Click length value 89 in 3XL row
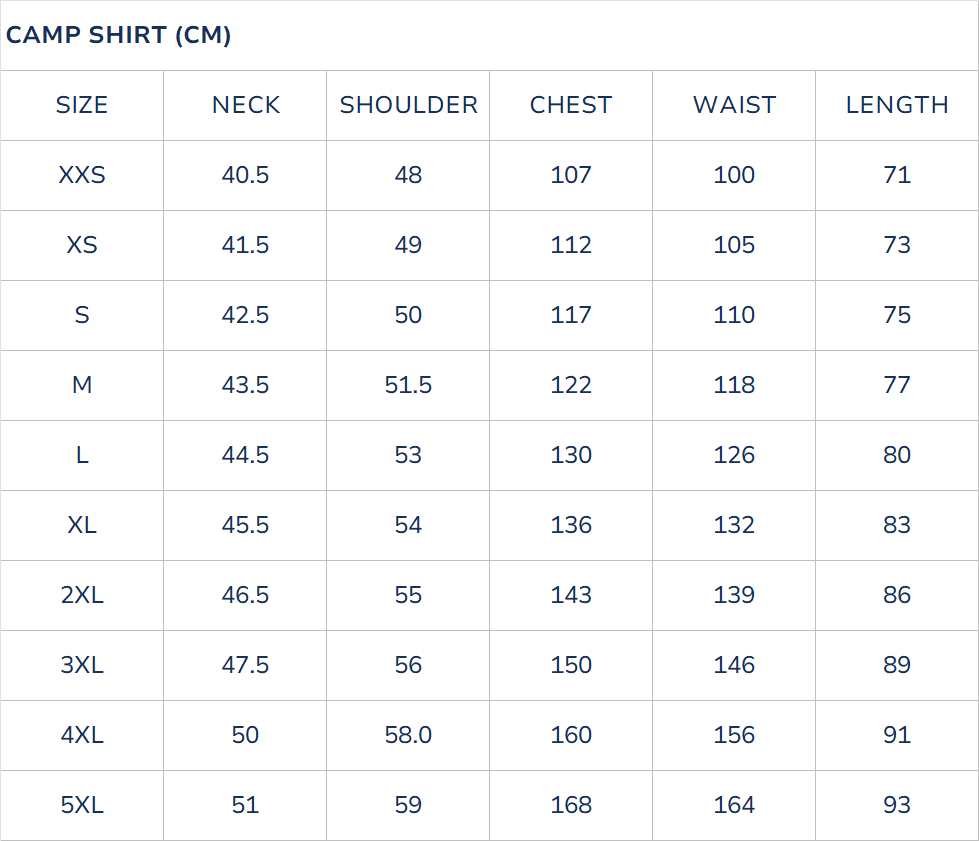 click(897, 665)
